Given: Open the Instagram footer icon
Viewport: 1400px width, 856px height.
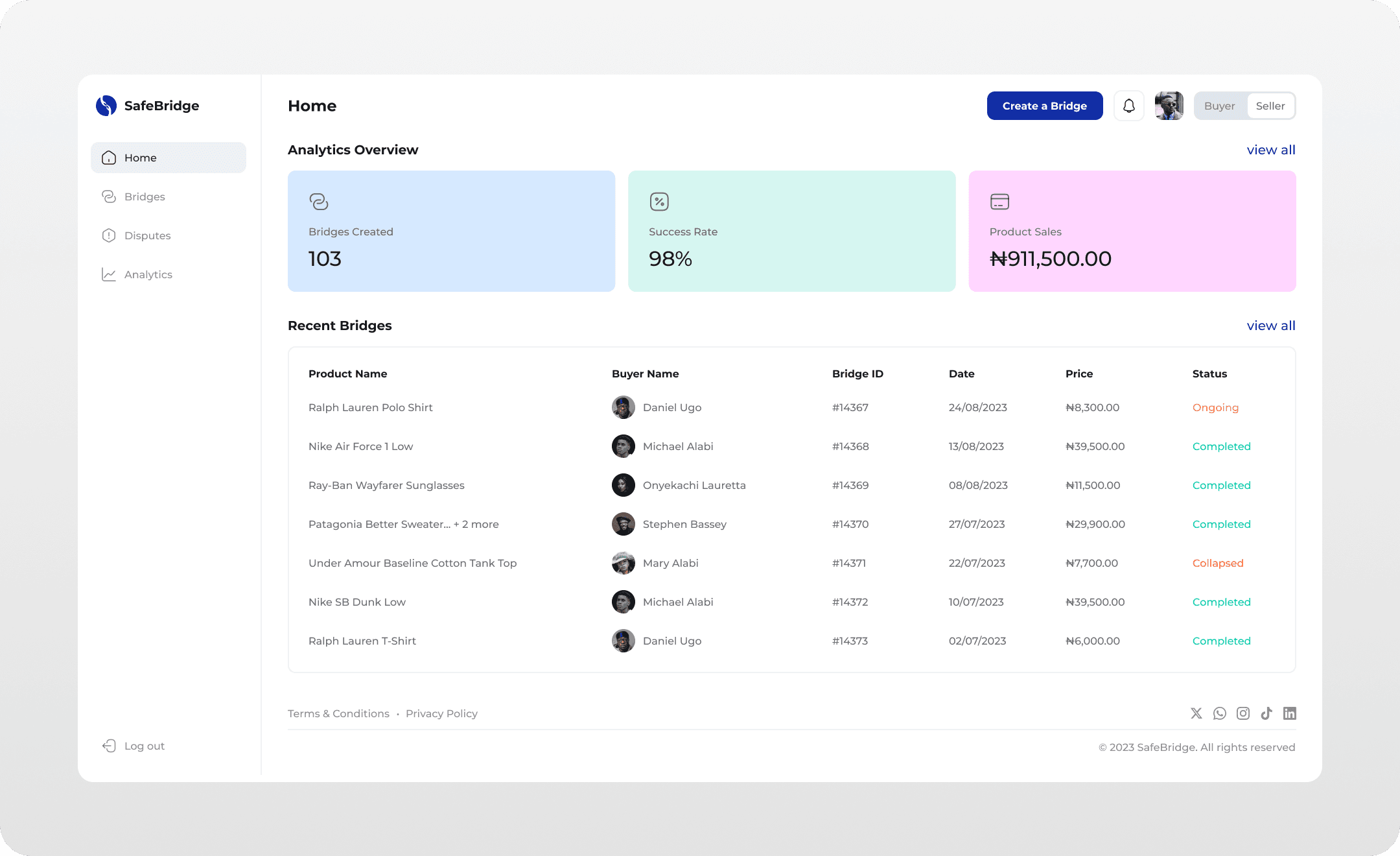Looking at the screenshot, I should point(1243,713).
